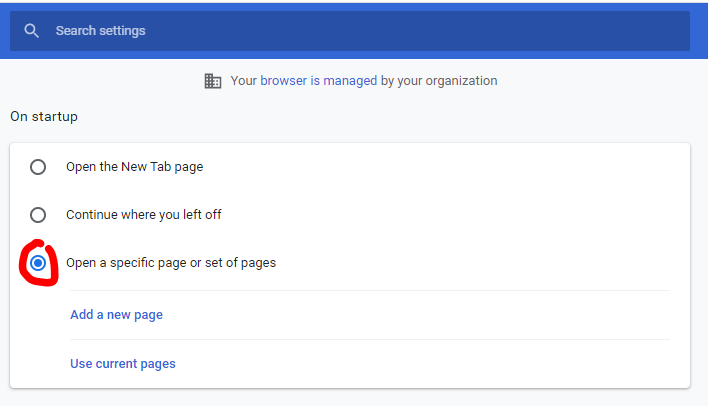Click the "Open the New Tab page" label text
Viewport: 708px width, 406px height.
[134, 167]
